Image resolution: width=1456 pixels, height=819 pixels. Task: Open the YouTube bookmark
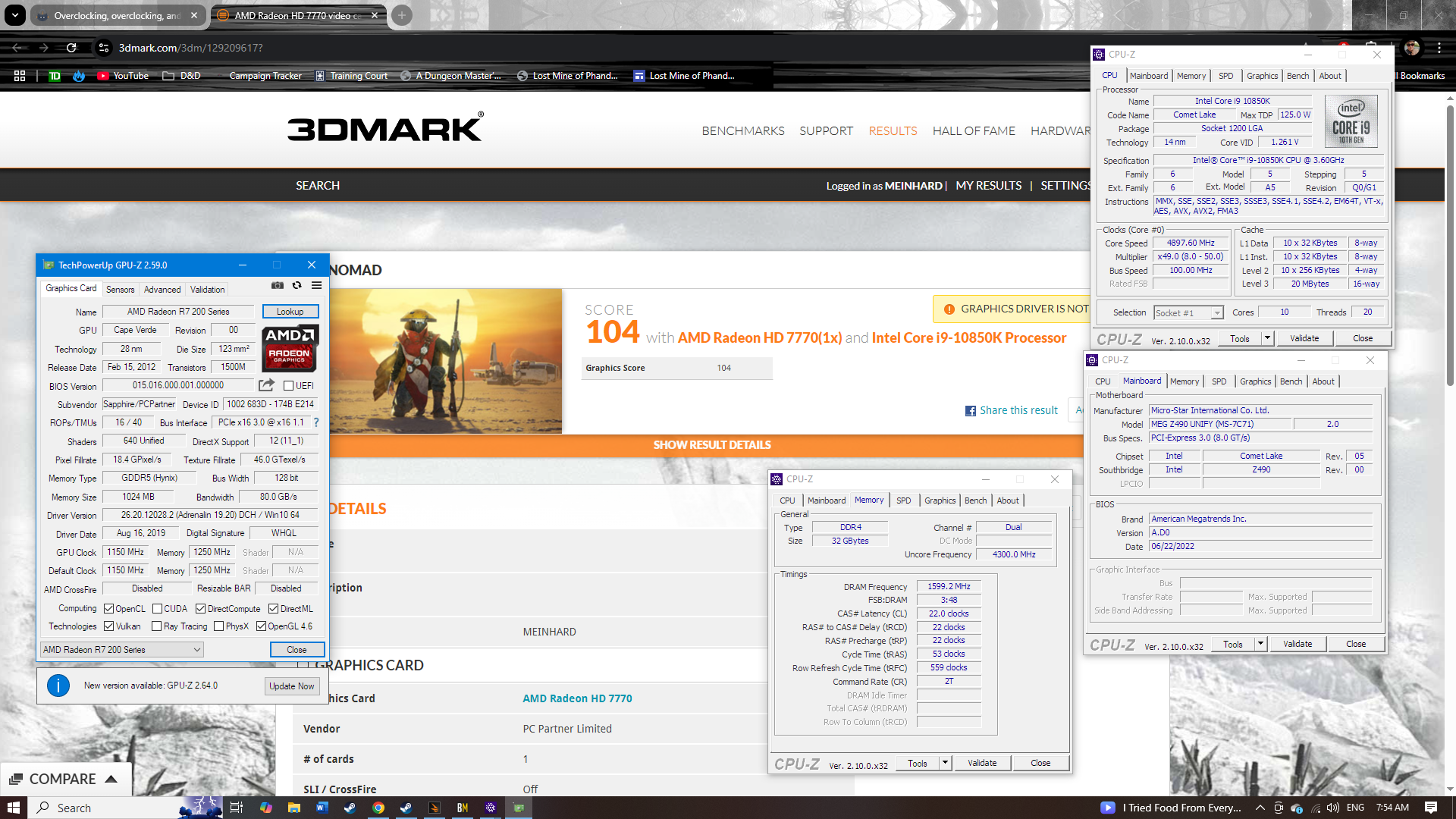click(x=123, y=76)
